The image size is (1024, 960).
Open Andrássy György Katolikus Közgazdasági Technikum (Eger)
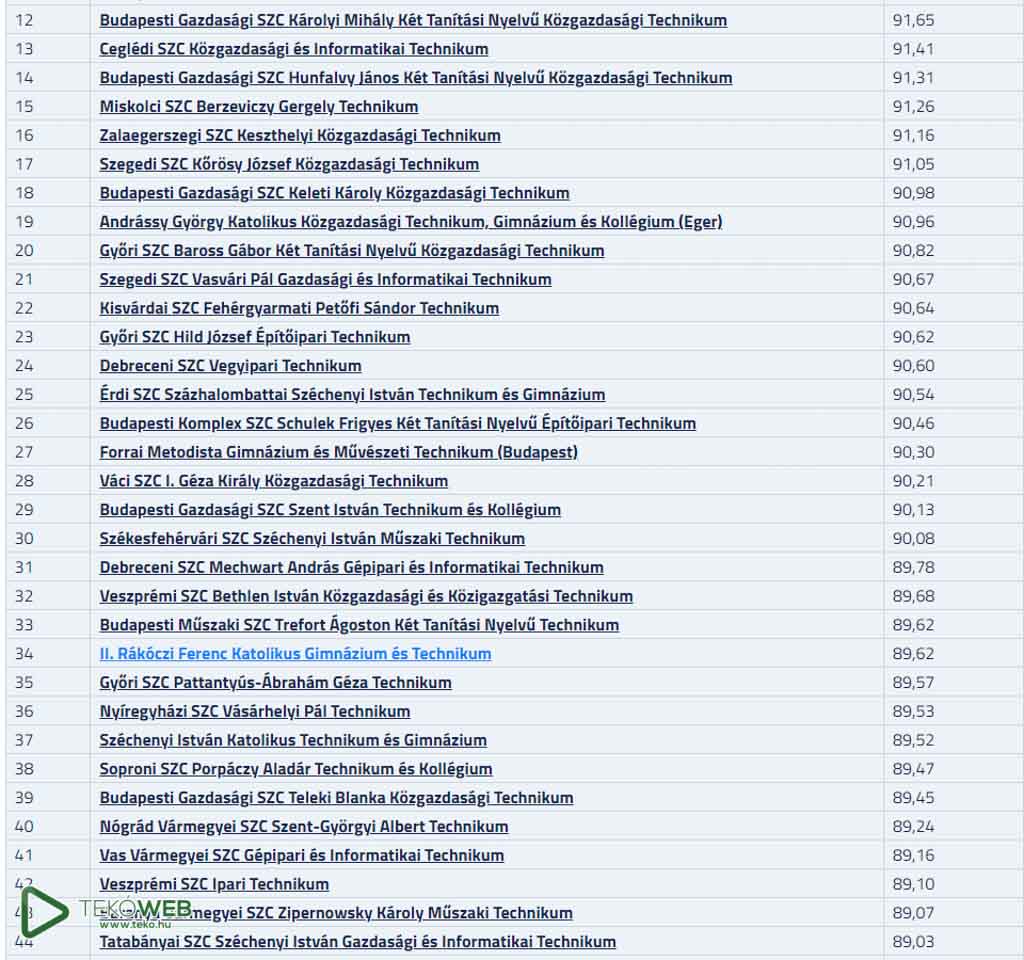point(411,221)
